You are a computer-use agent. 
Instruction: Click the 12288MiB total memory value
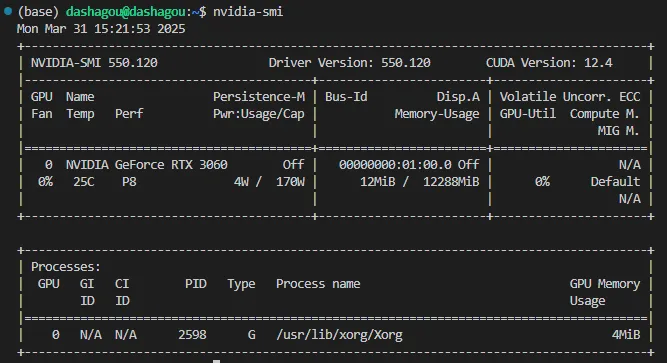(x=451, y=182)
